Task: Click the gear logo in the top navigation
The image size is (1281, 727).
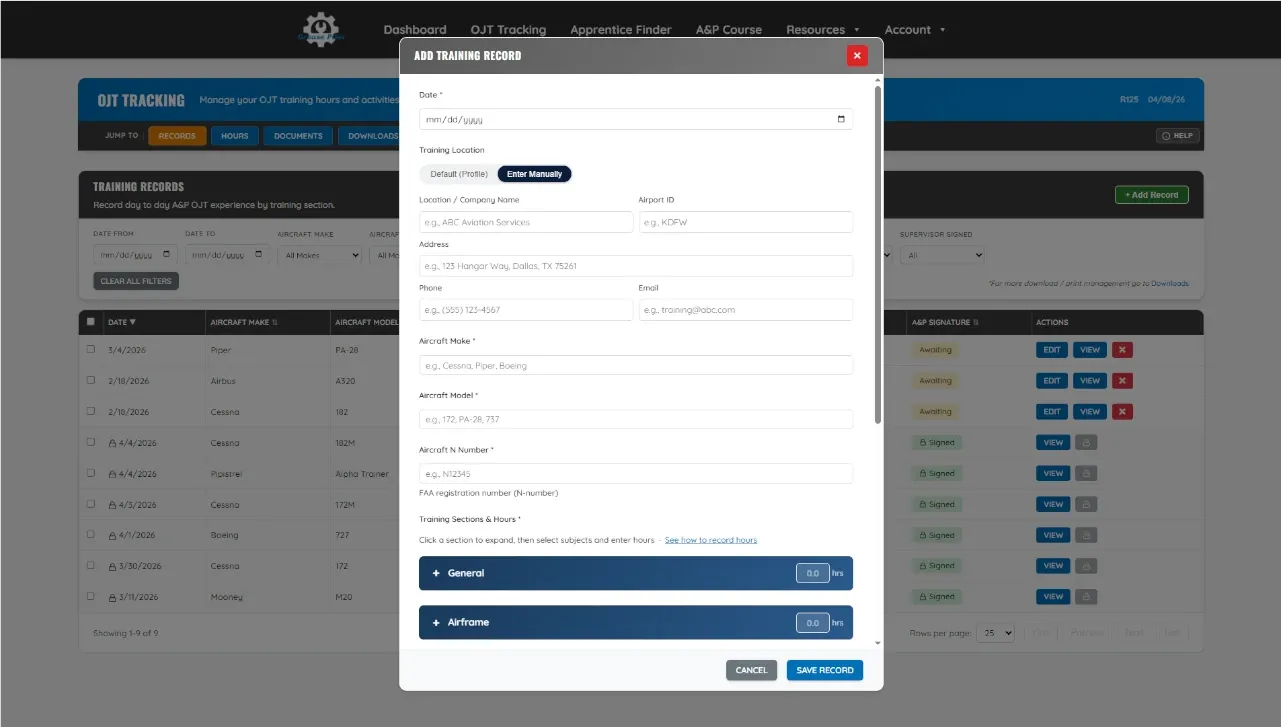Action: click(x=322, y=29)
